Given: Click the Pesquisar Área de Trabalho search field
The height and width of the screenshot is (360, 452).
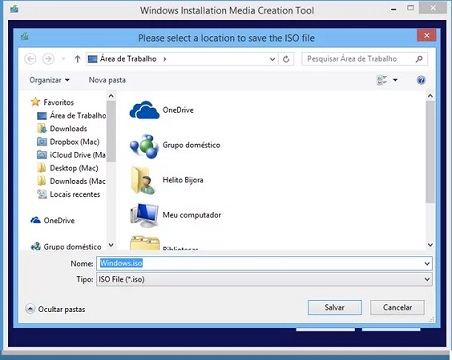Looking at the screenshot, I should (364, 59).
